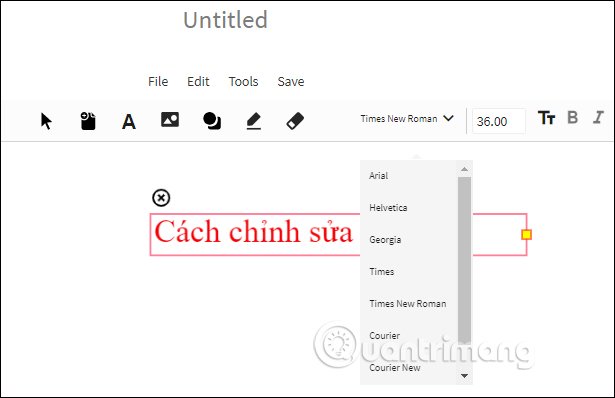Click the Untitled document title

(x=226, y=20)
